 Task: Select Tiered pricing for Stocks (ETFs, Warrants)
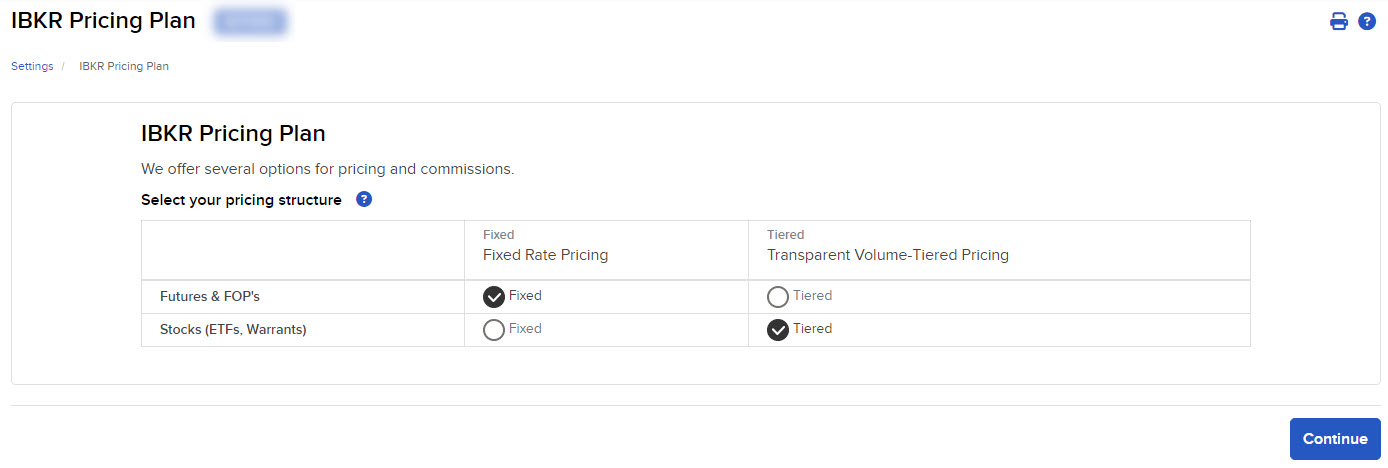[x=778, y=330]
